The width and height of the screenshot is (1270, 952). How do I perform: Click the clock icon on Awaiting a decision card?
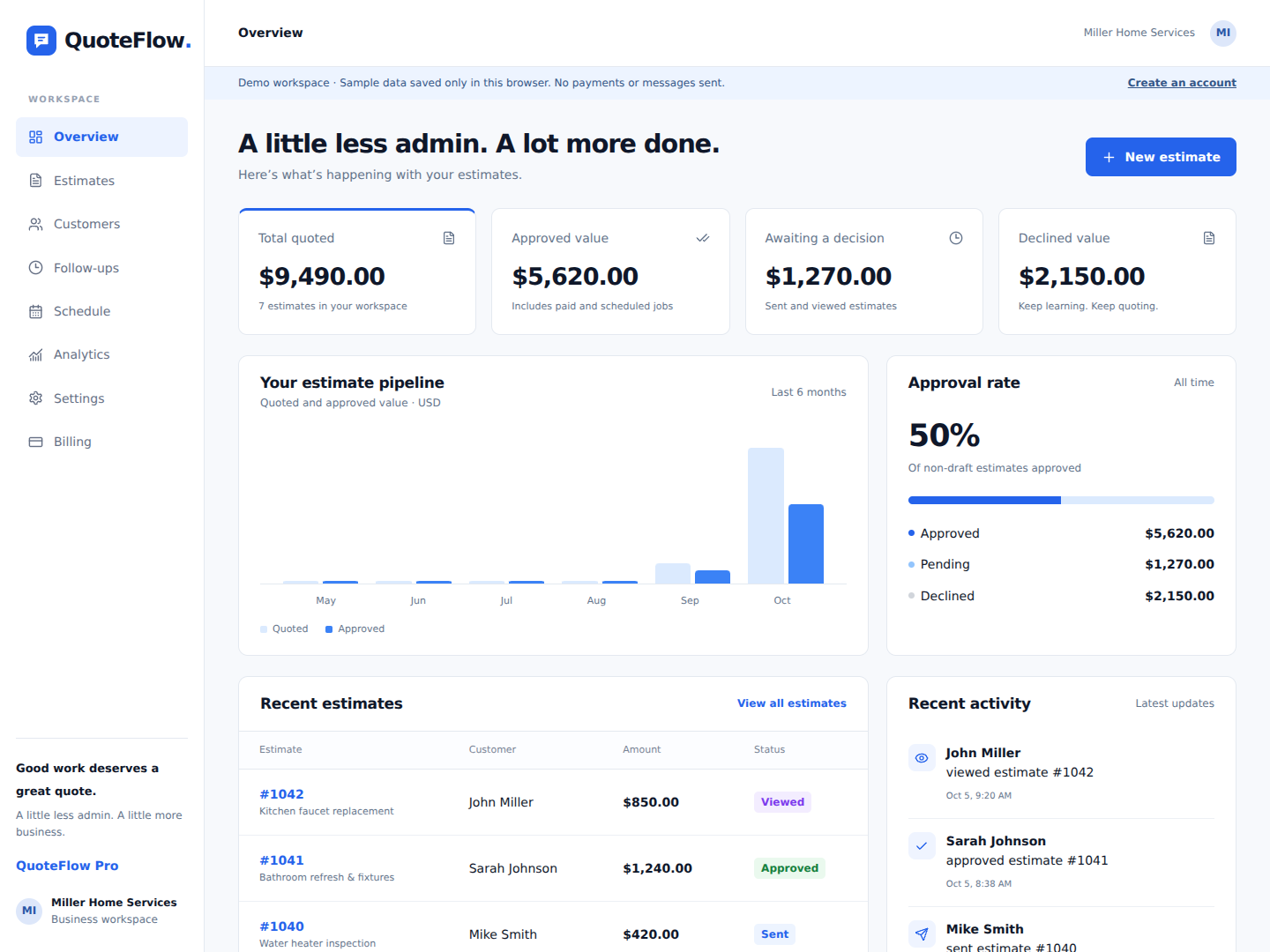(x=956, y=238)
